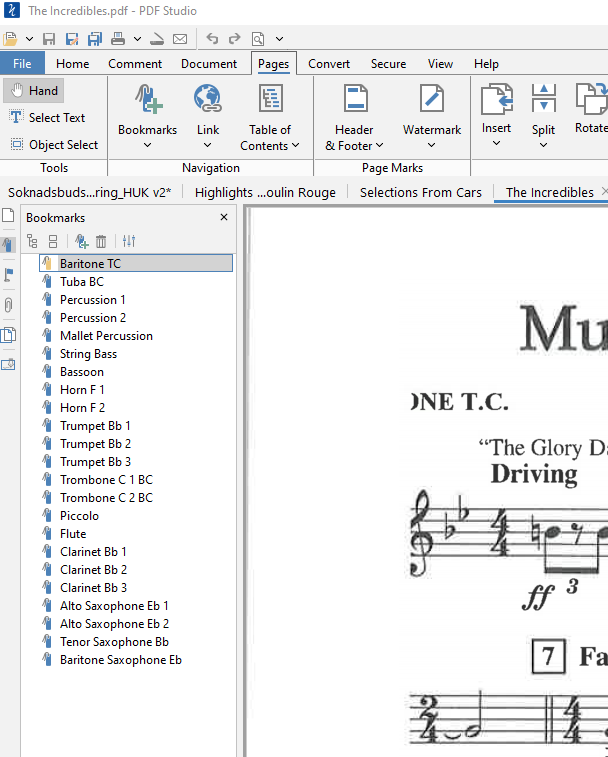Viewport: 608px width, 757px height.
Task: Open the Secure ribbon tab
Action: coord(388,64)
